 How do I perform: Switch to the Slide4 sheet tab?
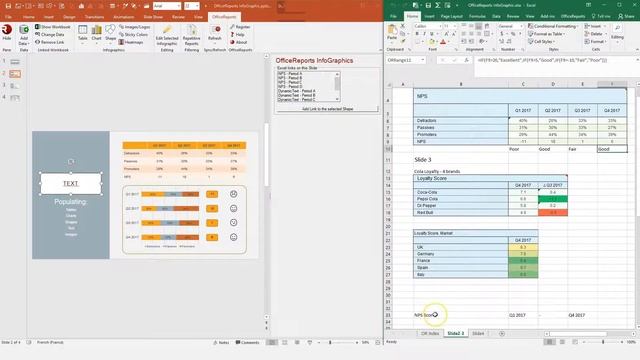[x=478, y=333]
